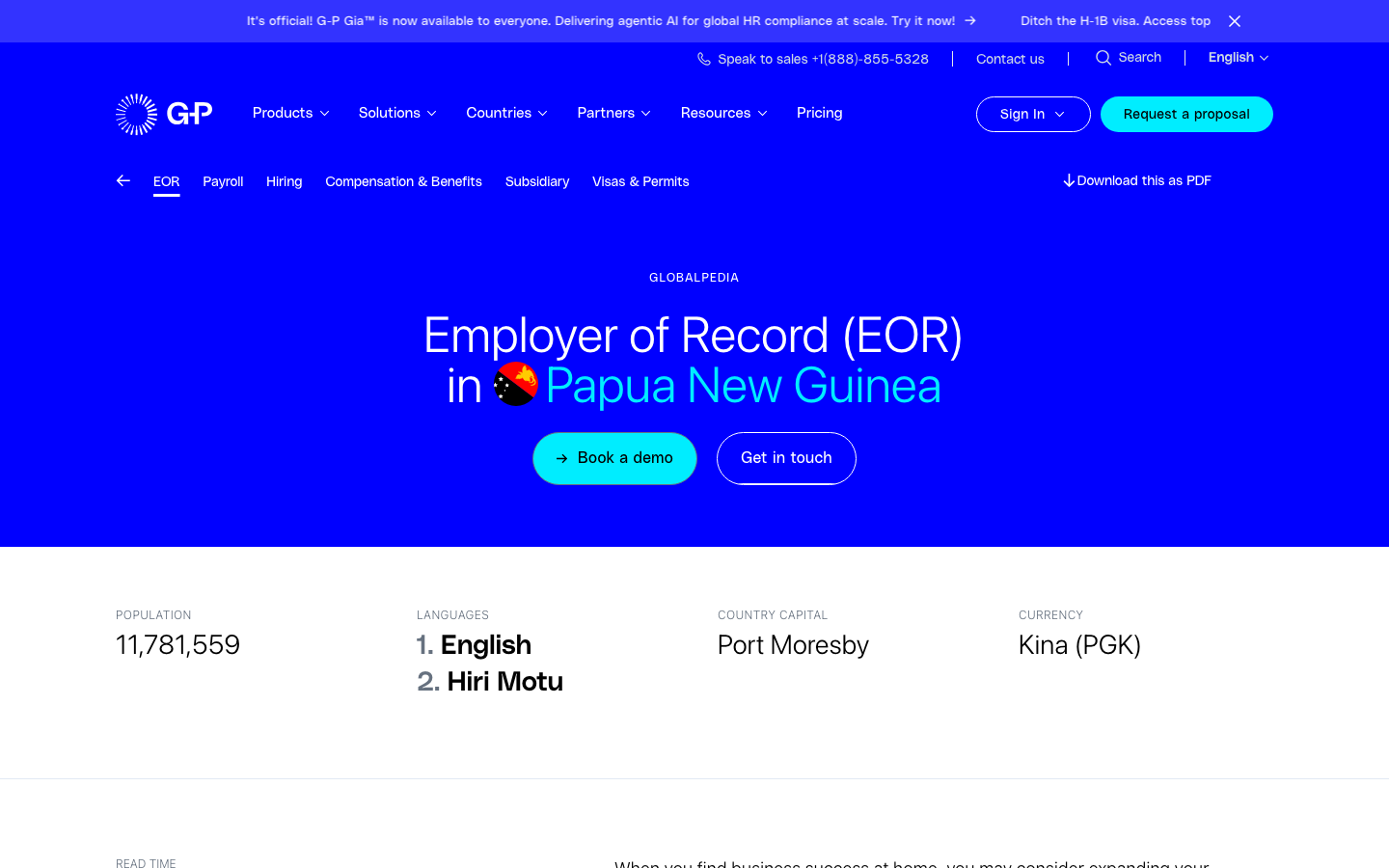Click the download arrow for PDF
Viewport: 1389px width, 868px height.
(1069, 180)
